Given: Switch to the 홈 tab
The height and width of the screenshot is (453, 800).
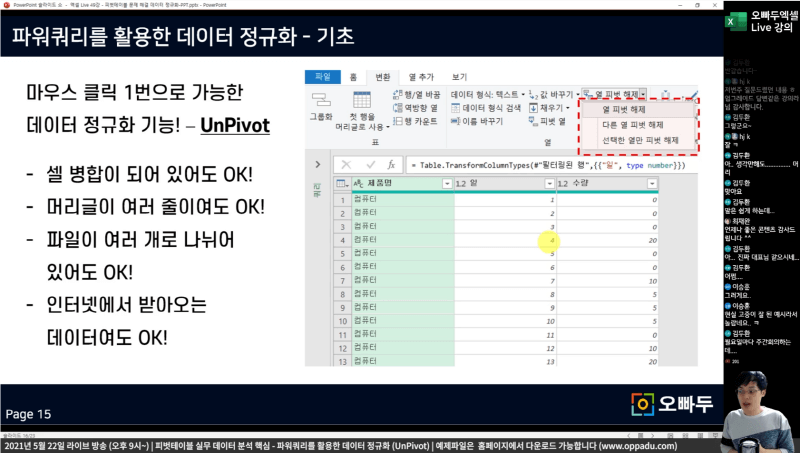Looking at the screenshot, I should (353, 77).
